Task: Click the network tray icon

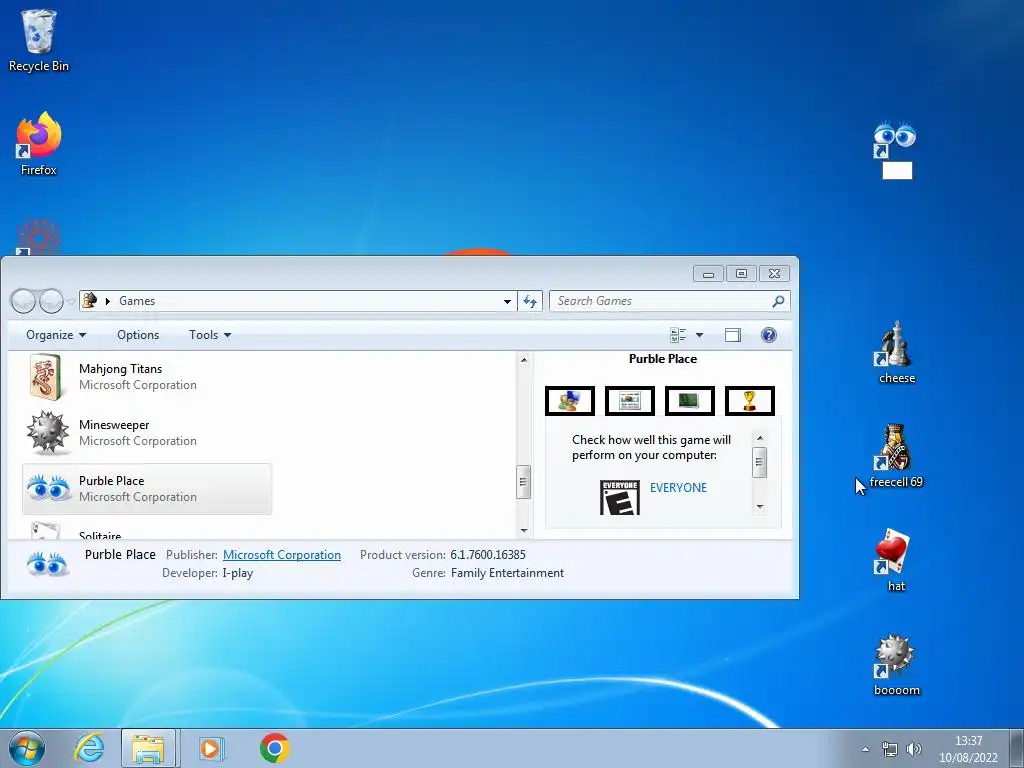Action: click(x=889, y=749)
